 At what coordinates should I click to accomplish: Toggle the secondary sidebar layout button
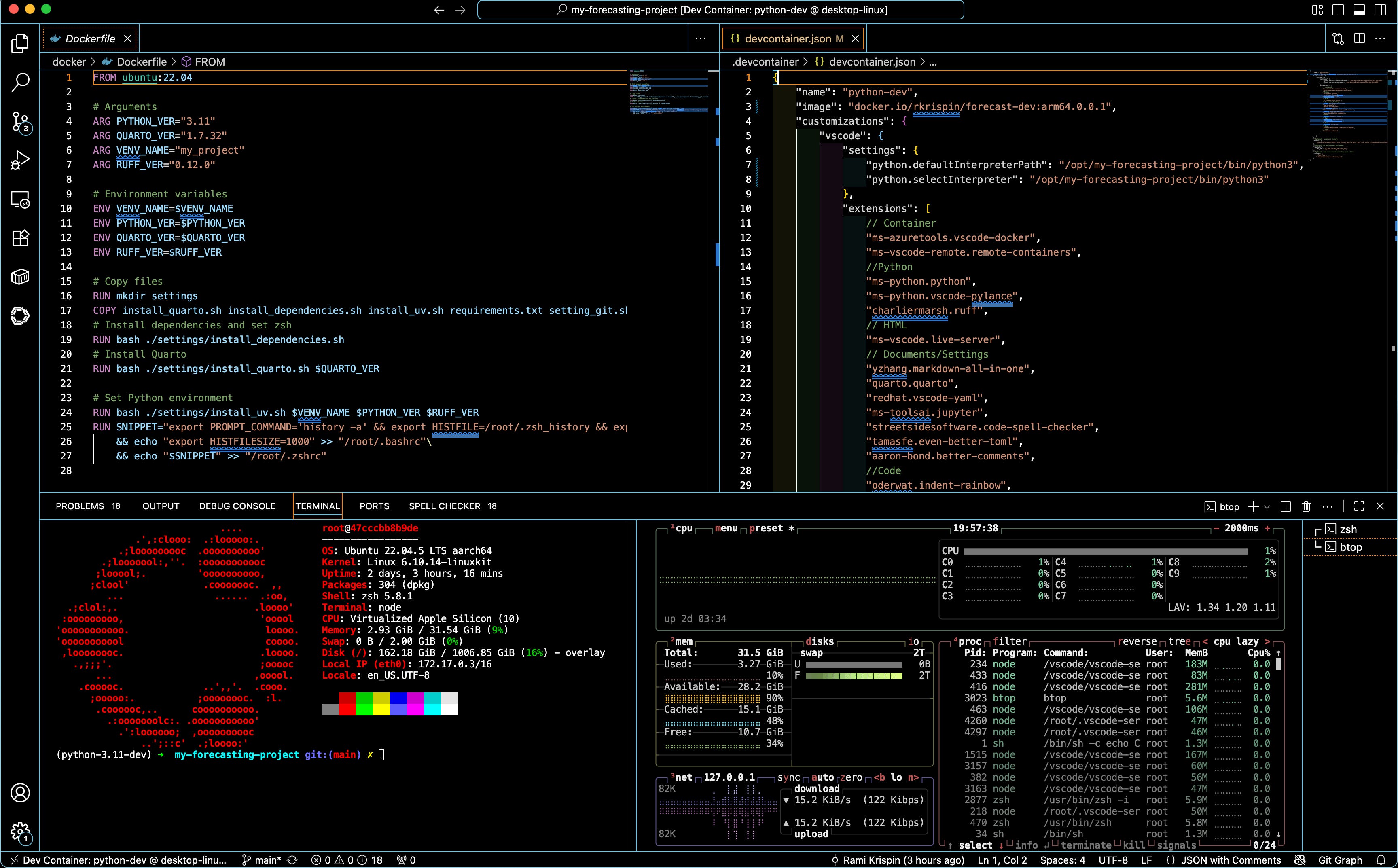coord(1380,10)
